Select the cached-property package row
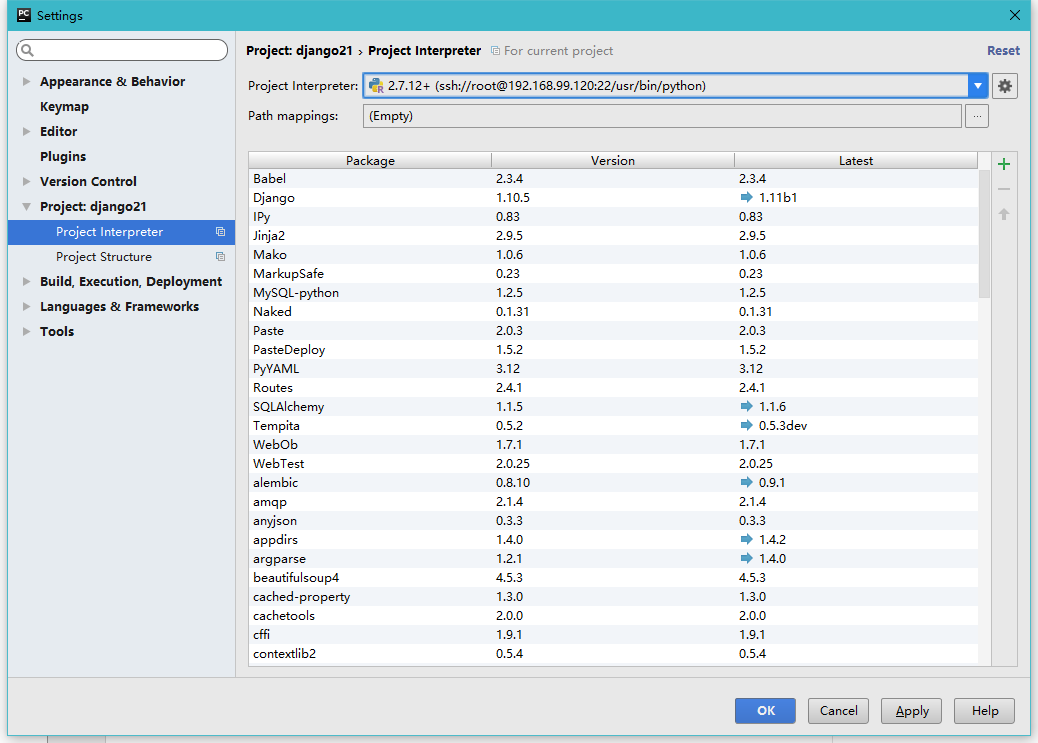Viewport: 1038px width, 743px height. pyautogui.click(x=614, y=597)
